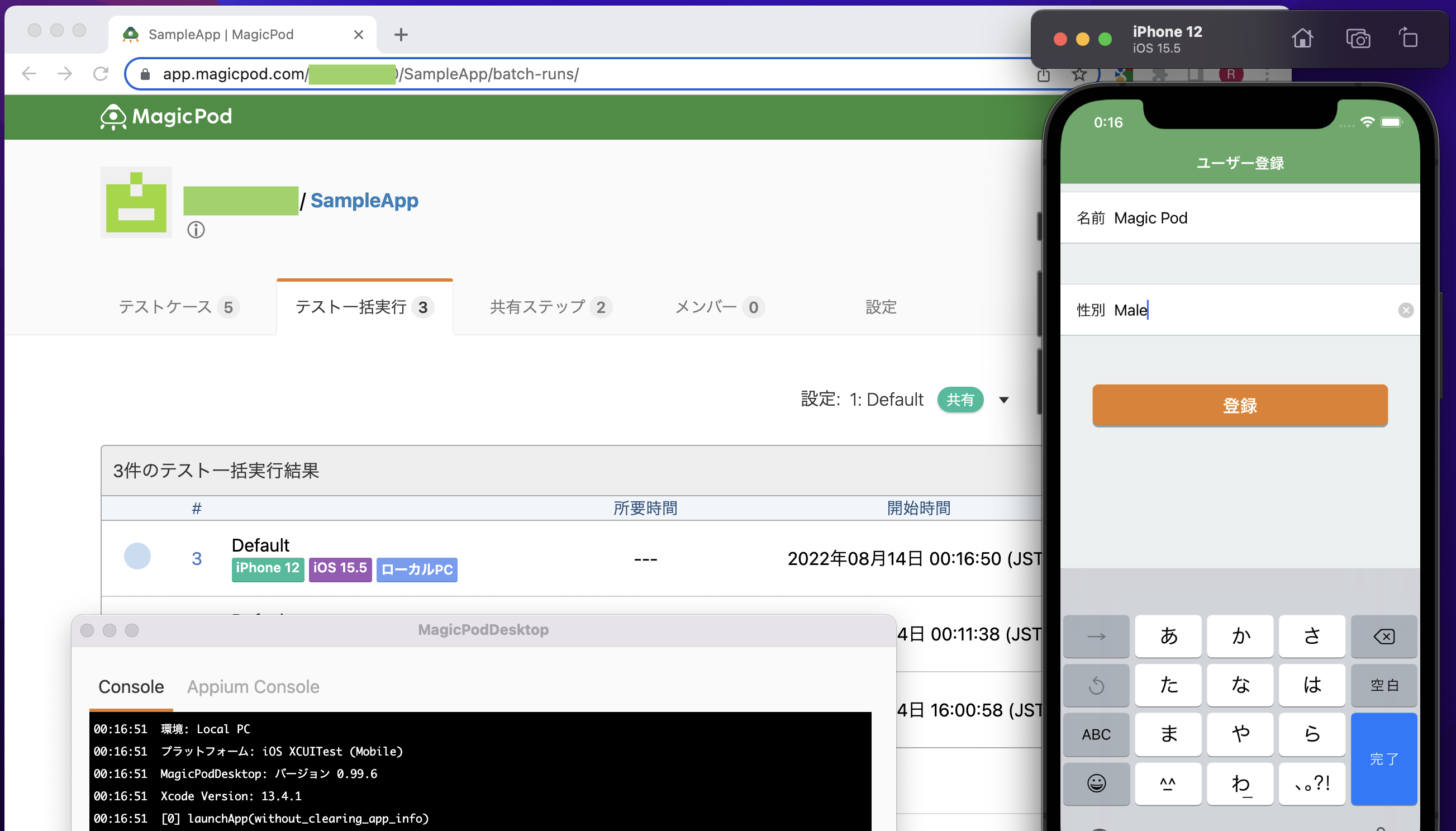Tap the keyboard backspace key
Image resolution: width=1456 pixels, height=831 pixels.
click(x=1383, y=636)
